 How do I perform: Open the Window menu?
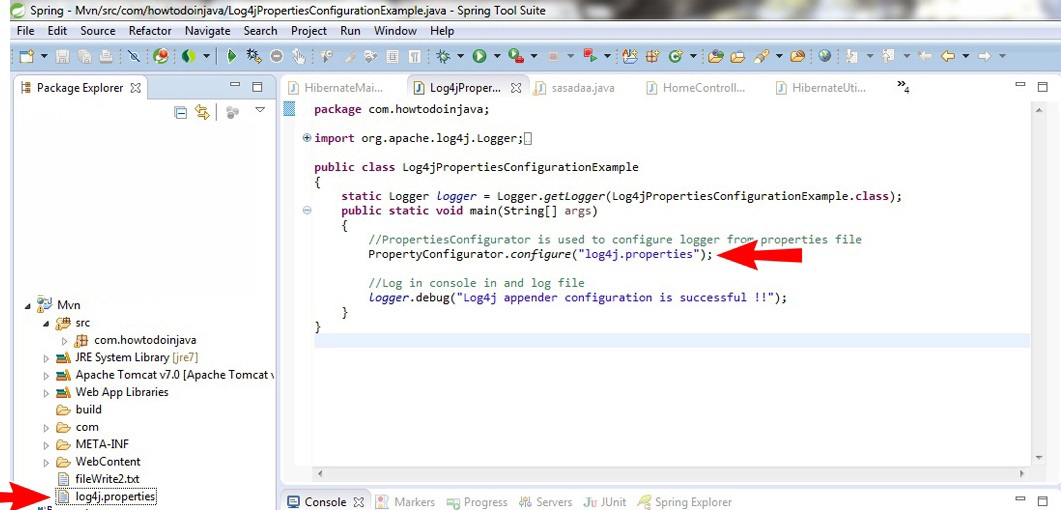coord(395,30)
